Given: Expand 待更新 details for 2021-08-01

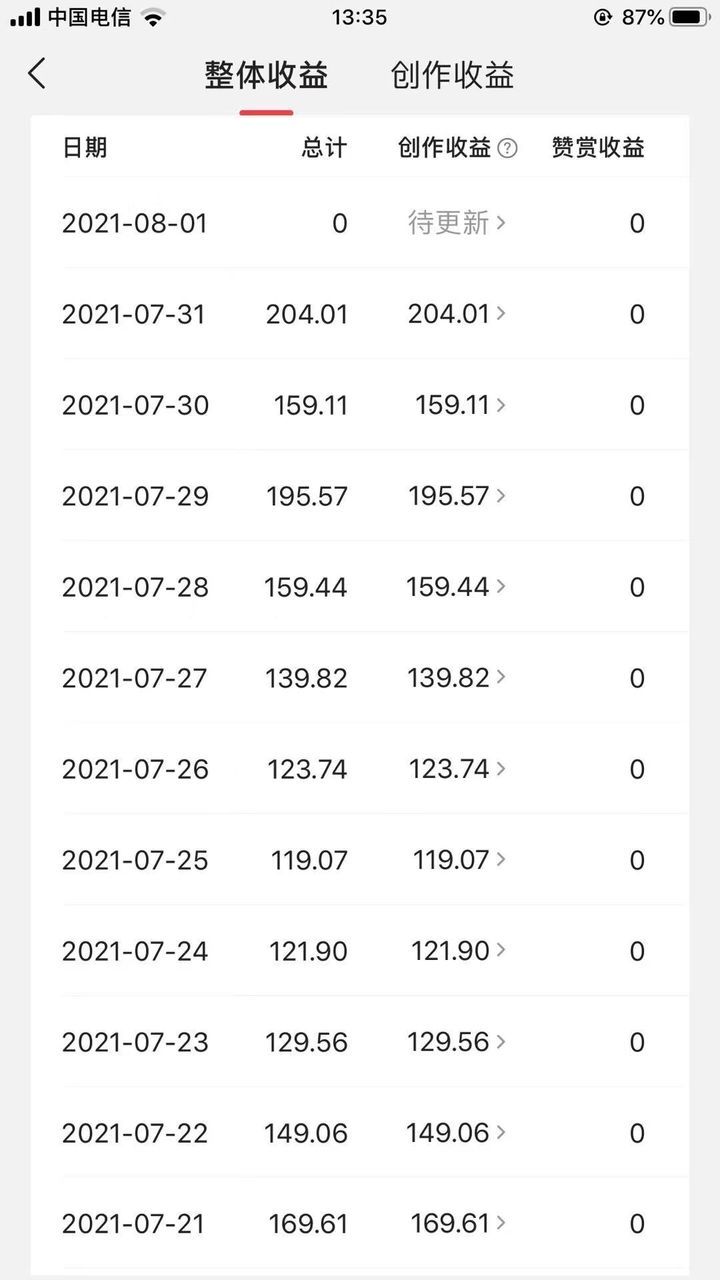Looking at the screenshot, I should tap(457, 223).
